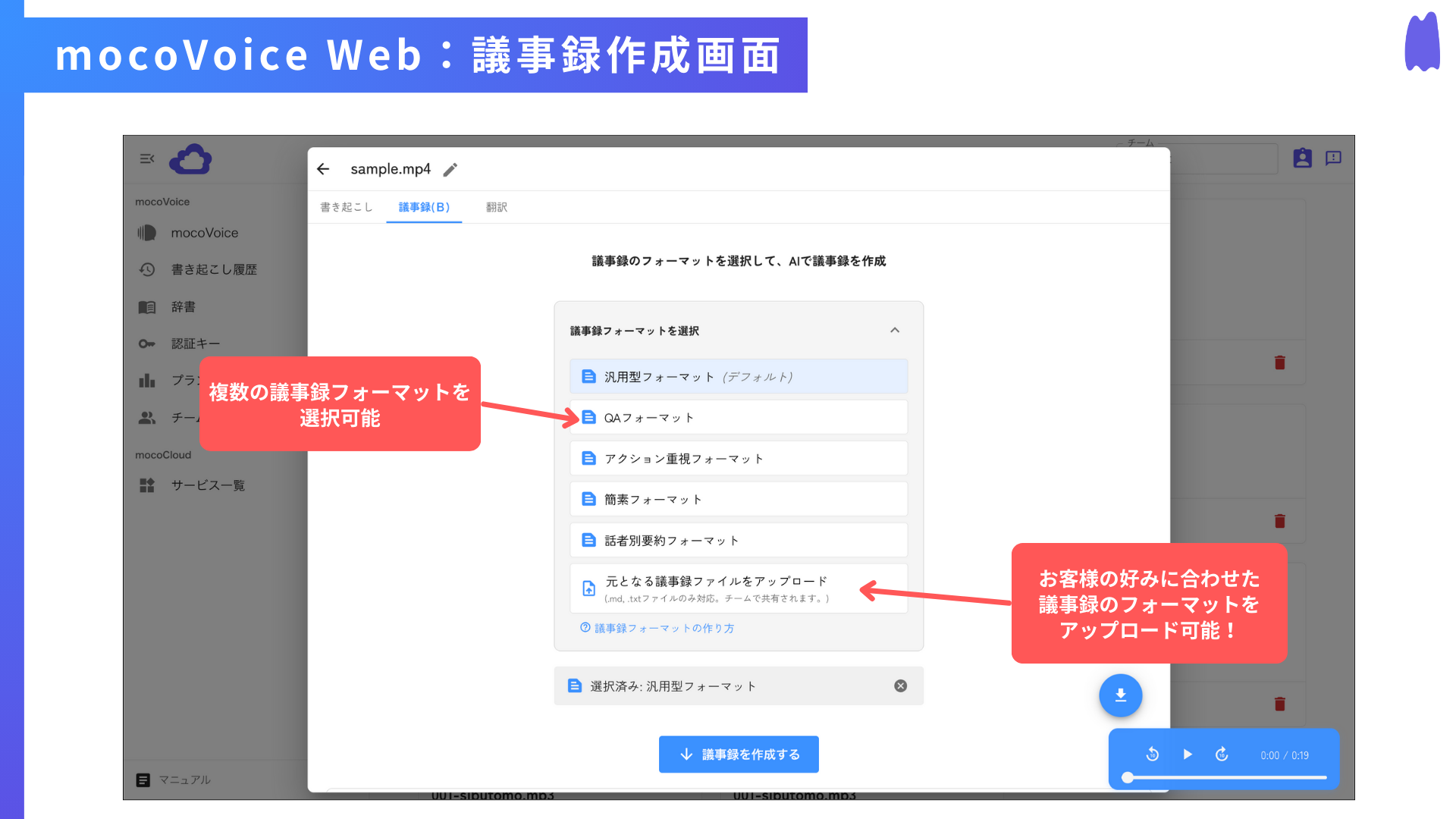This screenshot has height=819, width=1456.
Task: Click the mocoCloud cloud logo
Action: [x=190, y=159]
